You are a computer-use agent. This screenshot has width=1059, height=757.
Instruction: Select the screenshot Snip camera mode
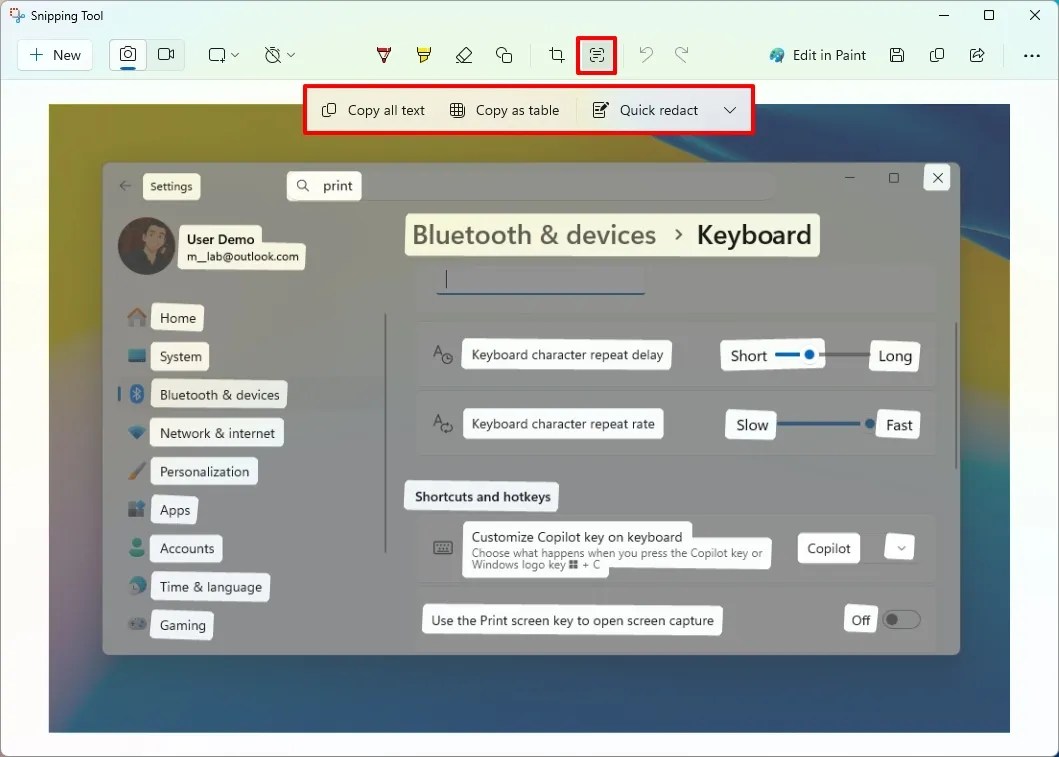[128, 55]
